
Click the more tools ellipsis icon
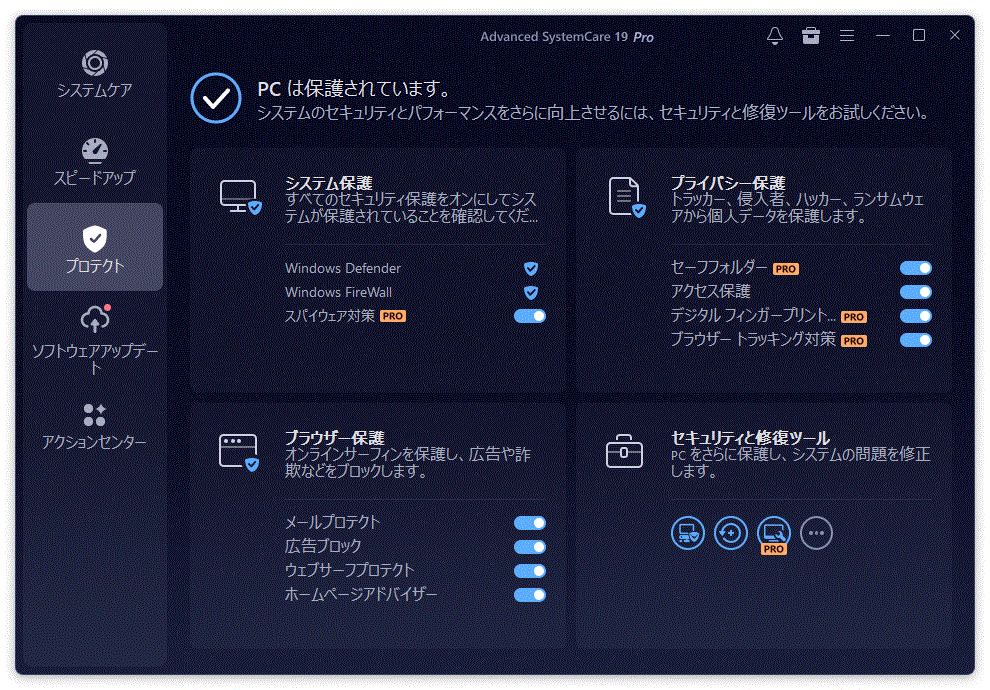(x=816, y=533)
